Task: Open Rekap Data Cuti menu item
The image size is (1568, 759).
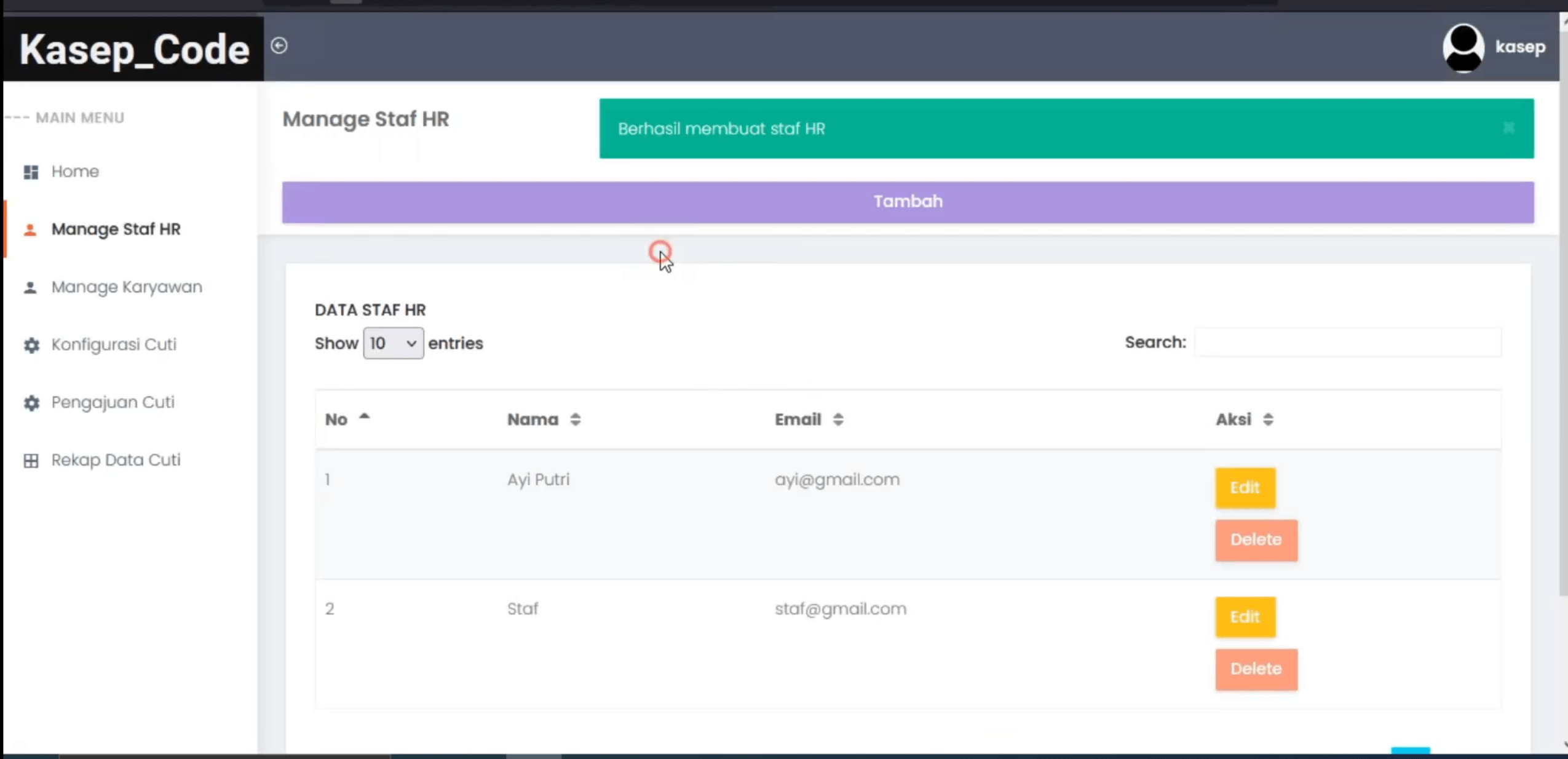Action: [116, 461]
